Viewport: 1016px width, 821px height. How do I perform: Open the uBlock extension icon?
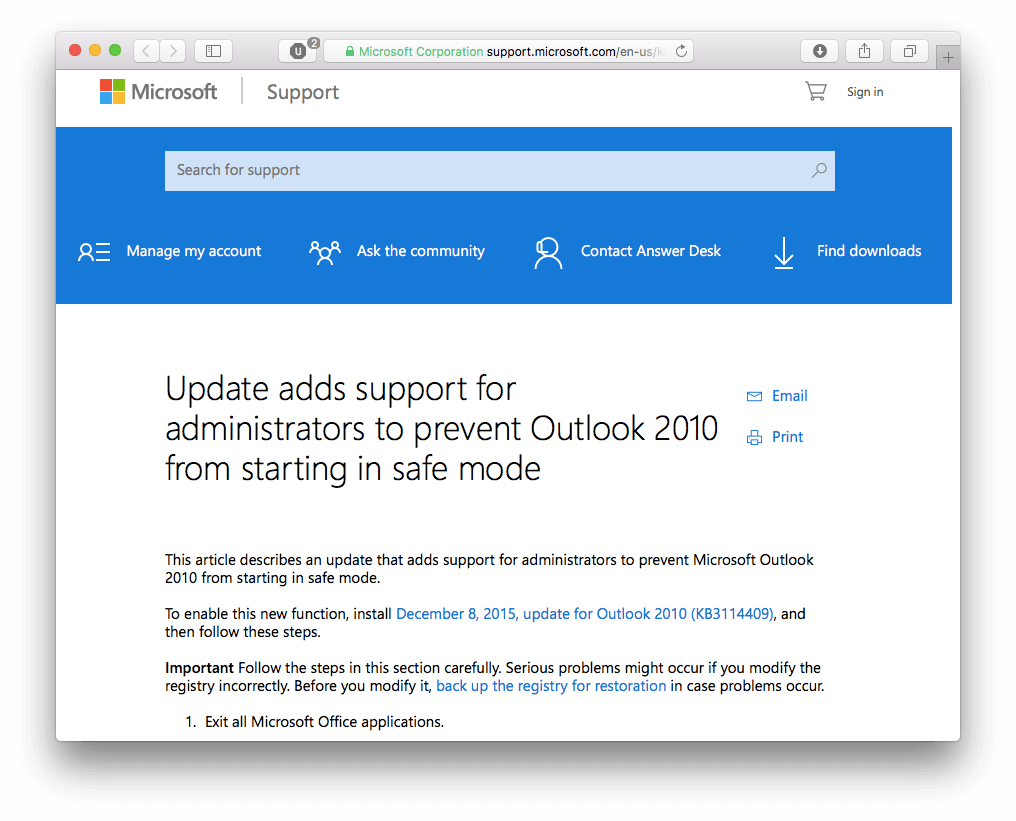298,51
